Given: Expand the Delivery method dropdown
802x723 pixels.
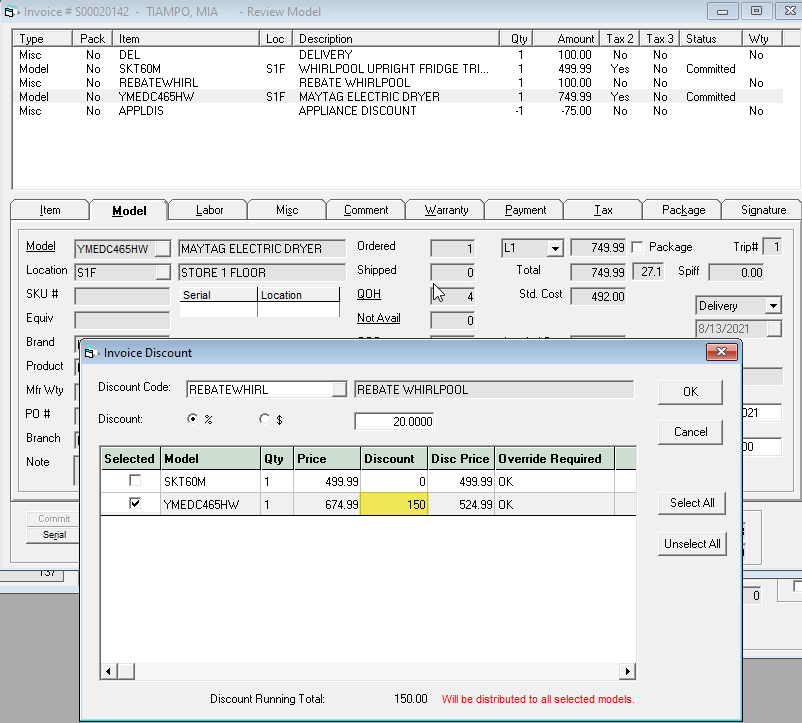Looking at the screenshot, I should coord(773,306).
